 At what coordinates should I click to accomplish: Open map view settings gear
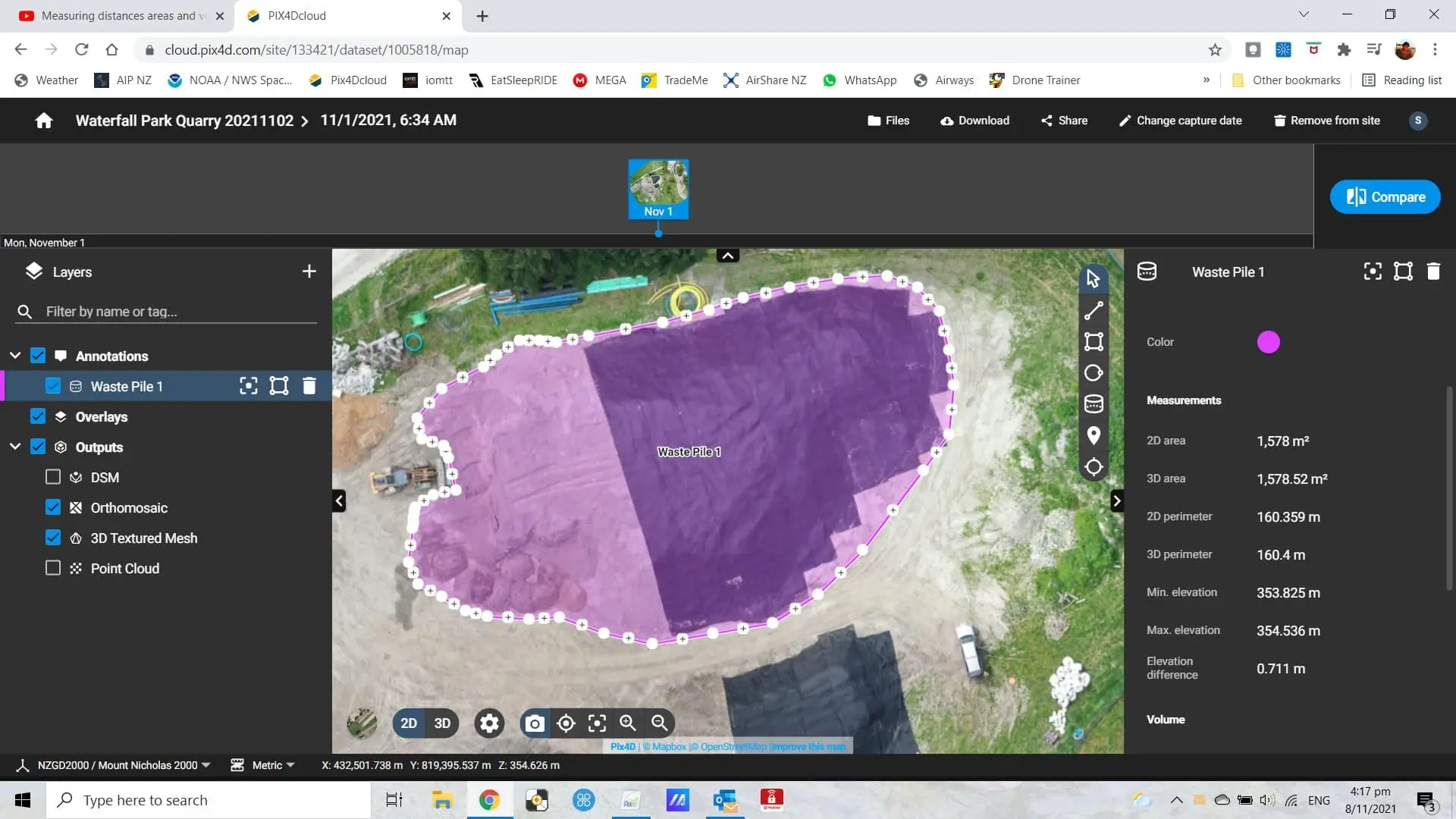pos(489,723)
